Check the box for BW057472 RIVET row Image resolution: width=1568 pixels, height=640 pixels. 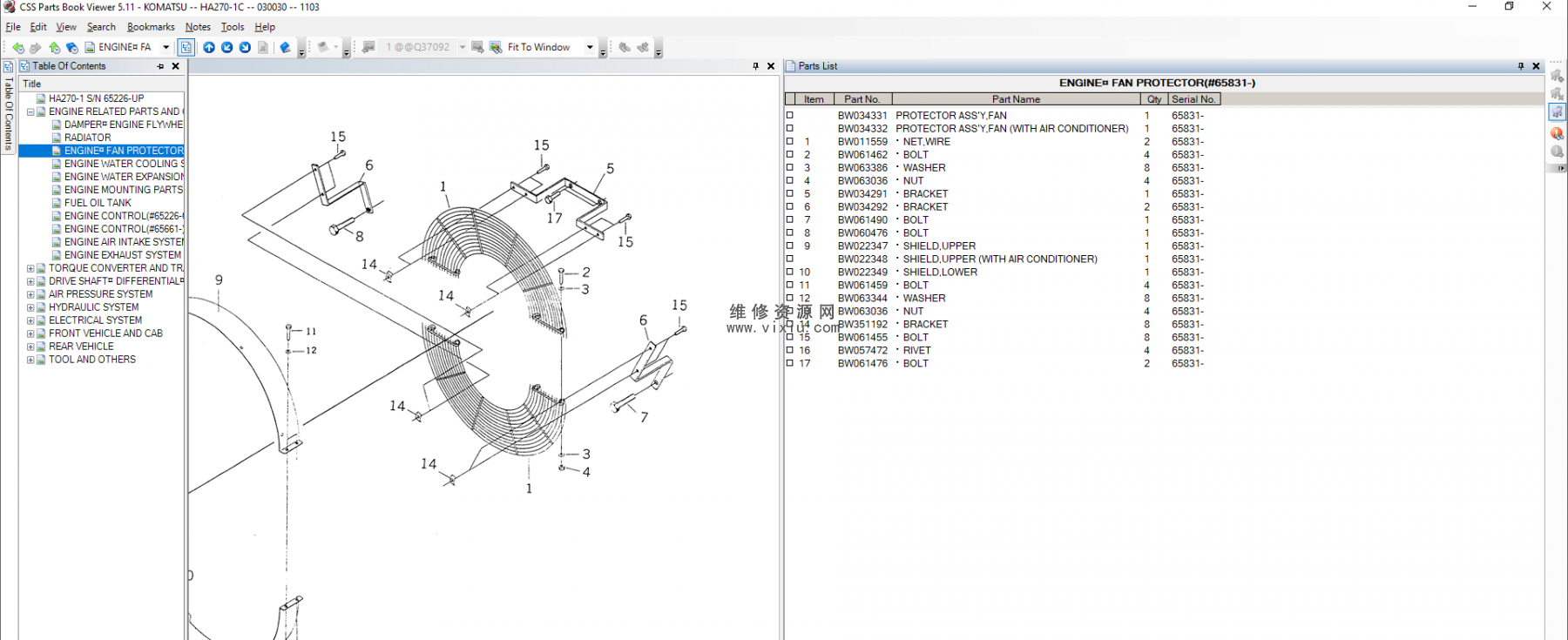(790, 350)
